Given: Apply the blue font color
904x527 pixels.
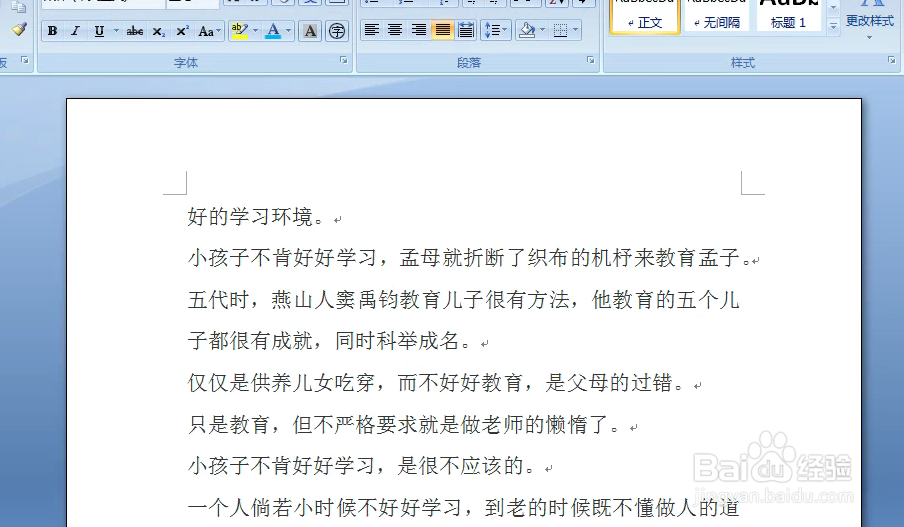Looking at the screenshot, I should pyautogui.click(x=274, y=31).
